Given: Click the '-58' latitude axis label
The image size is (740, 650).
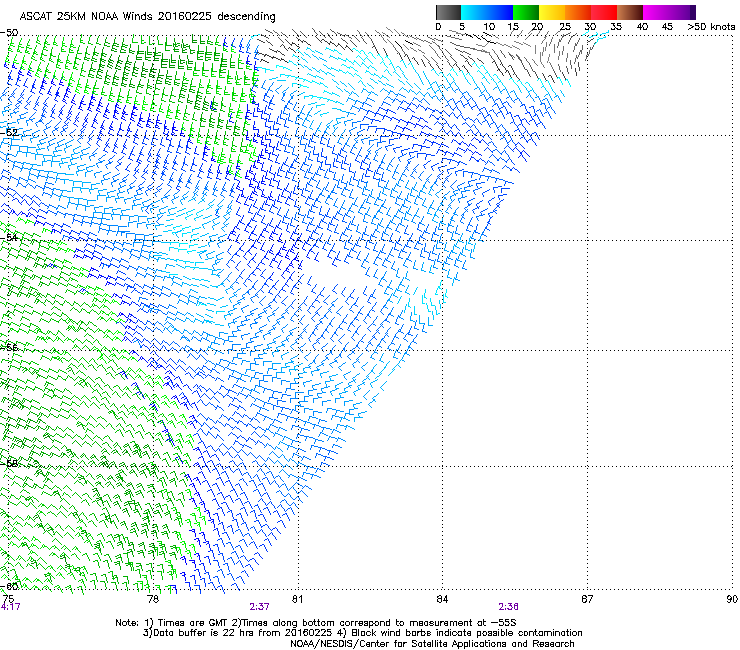Looking at the screenshot, I should (9, 463).
